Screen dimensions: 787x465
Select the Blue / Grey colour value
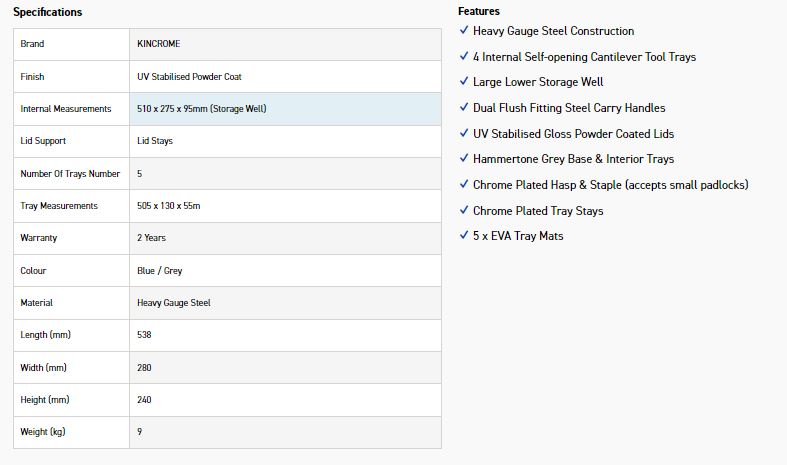point(160,271)
